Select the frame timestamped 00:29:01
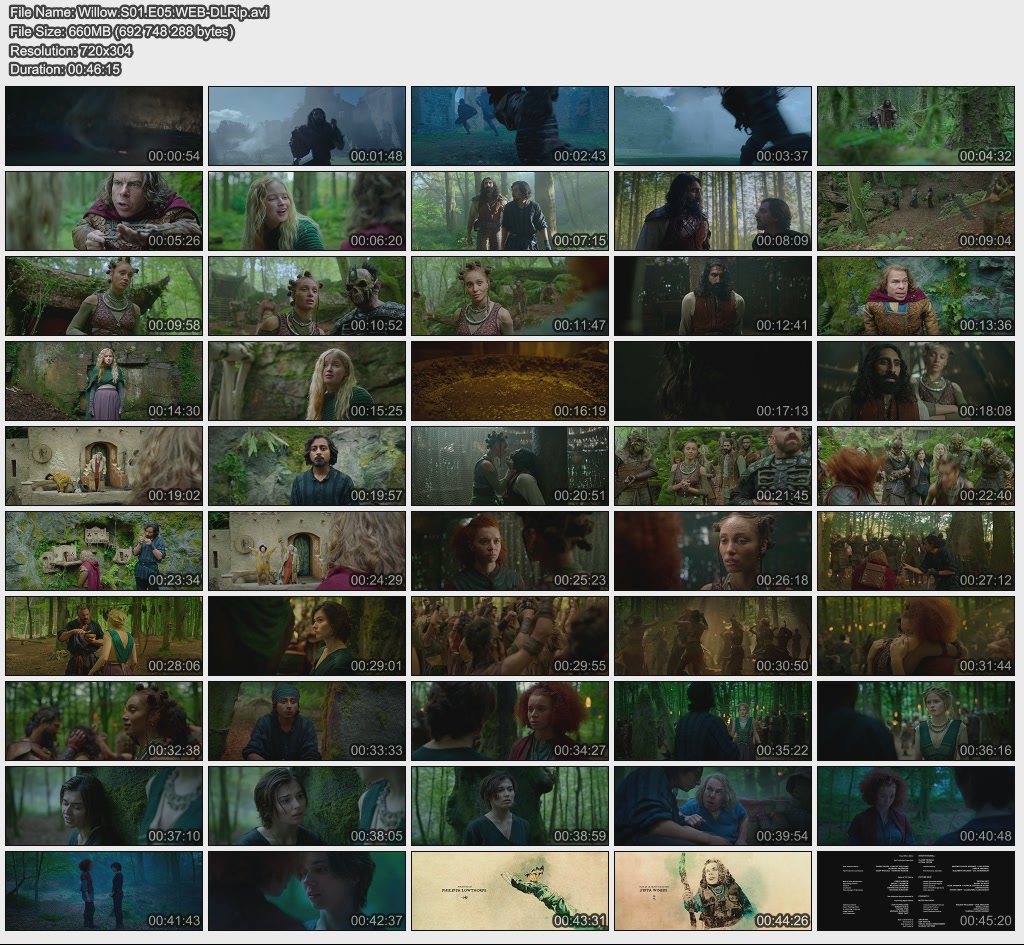1024x945 pixels. (x=307, y=636)
